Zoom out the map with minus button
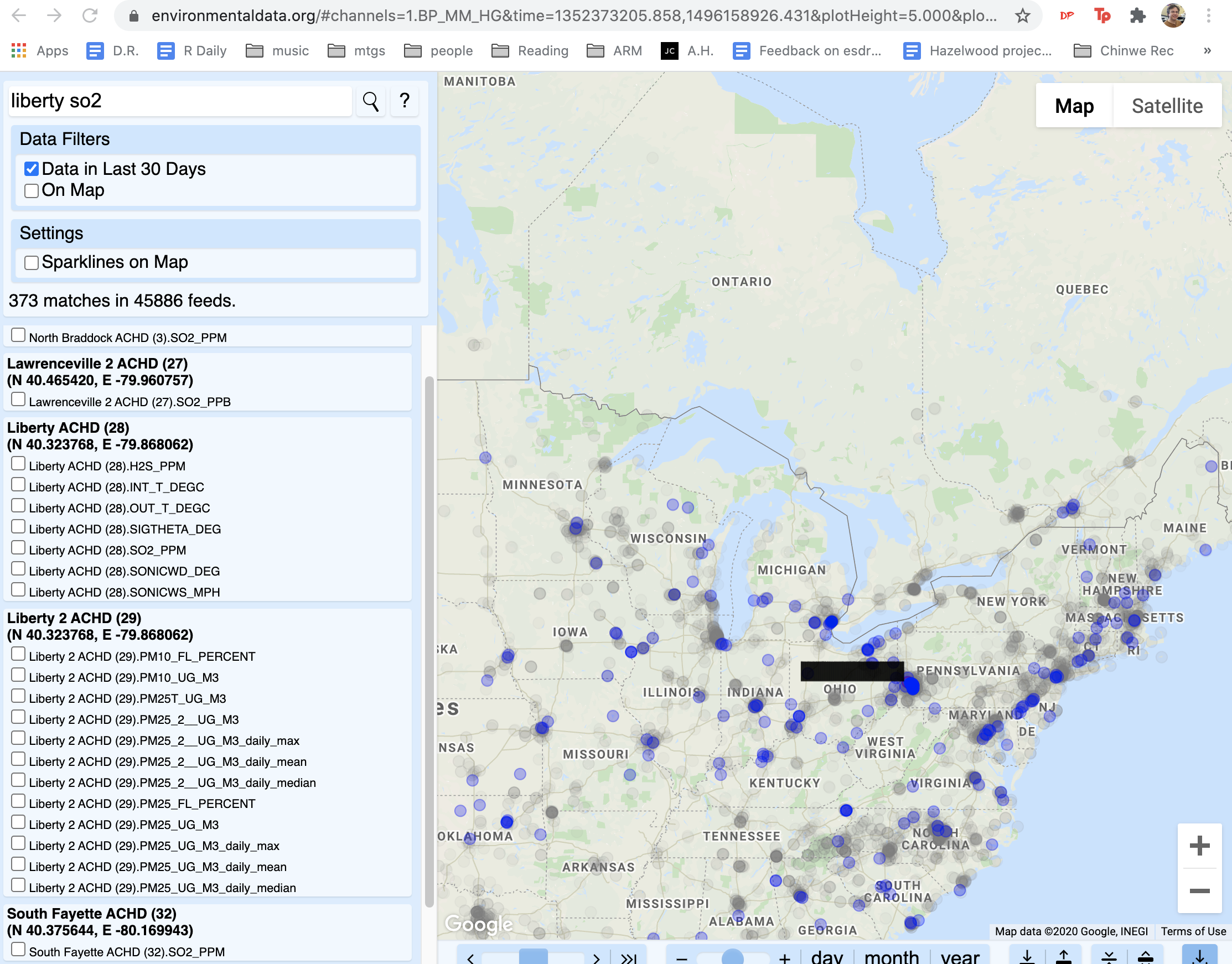 [x=1199, y=890]
